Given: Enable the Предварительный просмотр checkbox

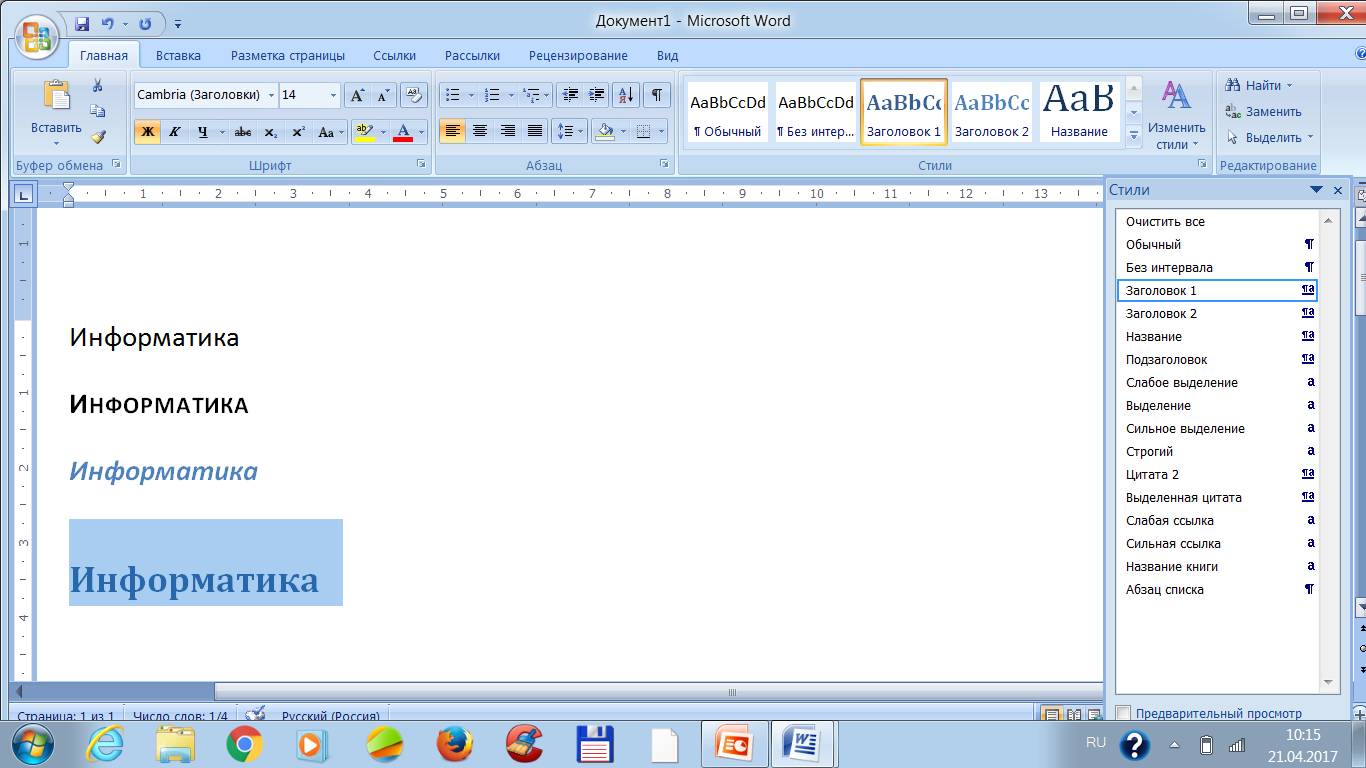Looking at the screenshot, I should coord(1123,713).
